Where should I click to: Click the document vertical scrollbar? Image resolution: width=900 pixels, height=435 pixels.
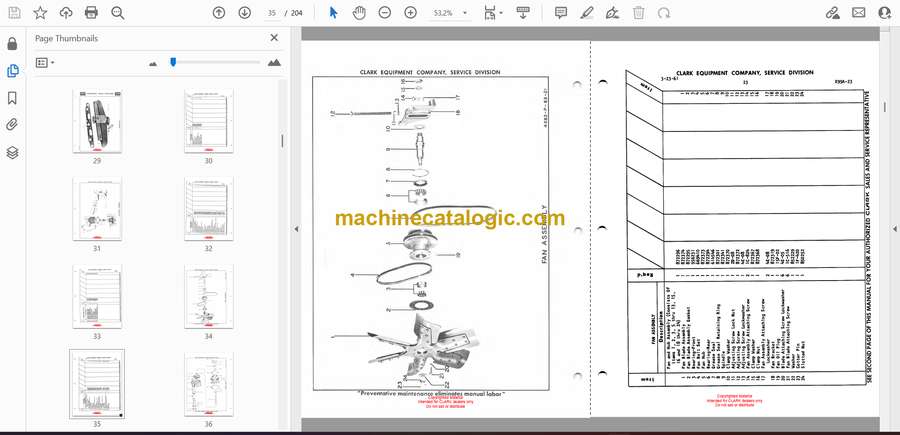click(x=885, y=107)
